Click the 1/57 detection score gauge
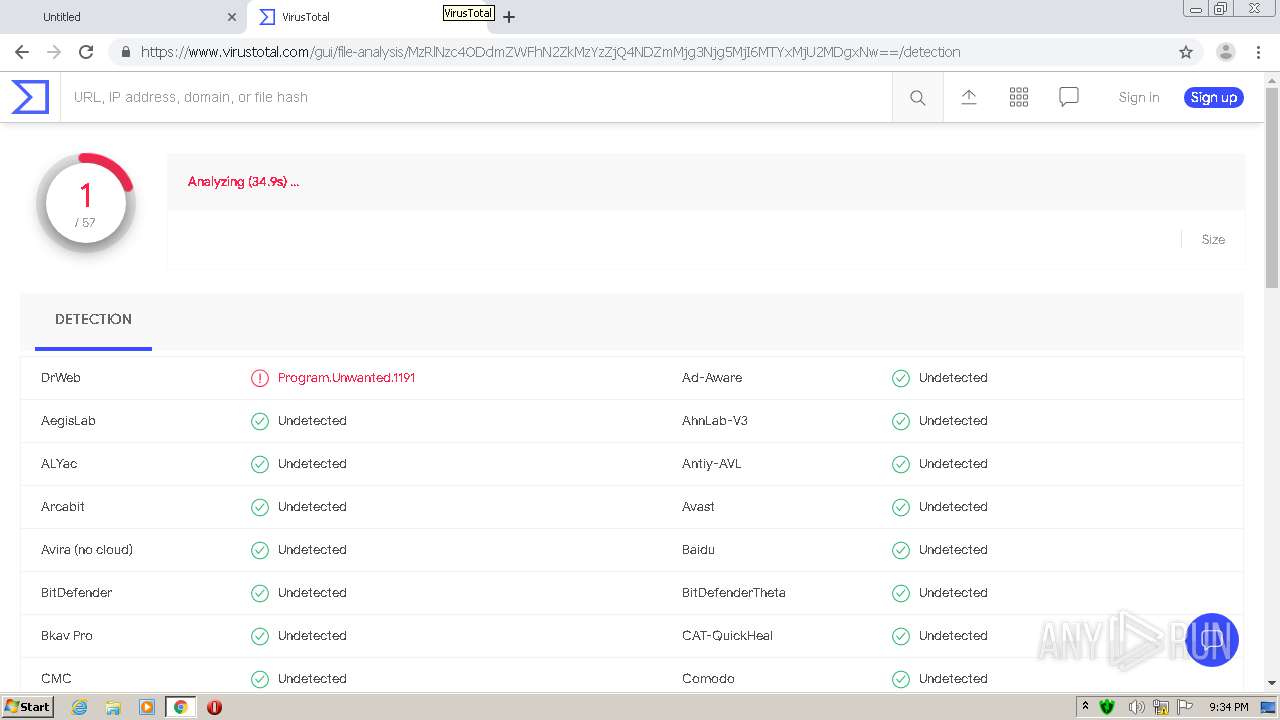This screenshot has width=1280, height=720. point(85,203)
